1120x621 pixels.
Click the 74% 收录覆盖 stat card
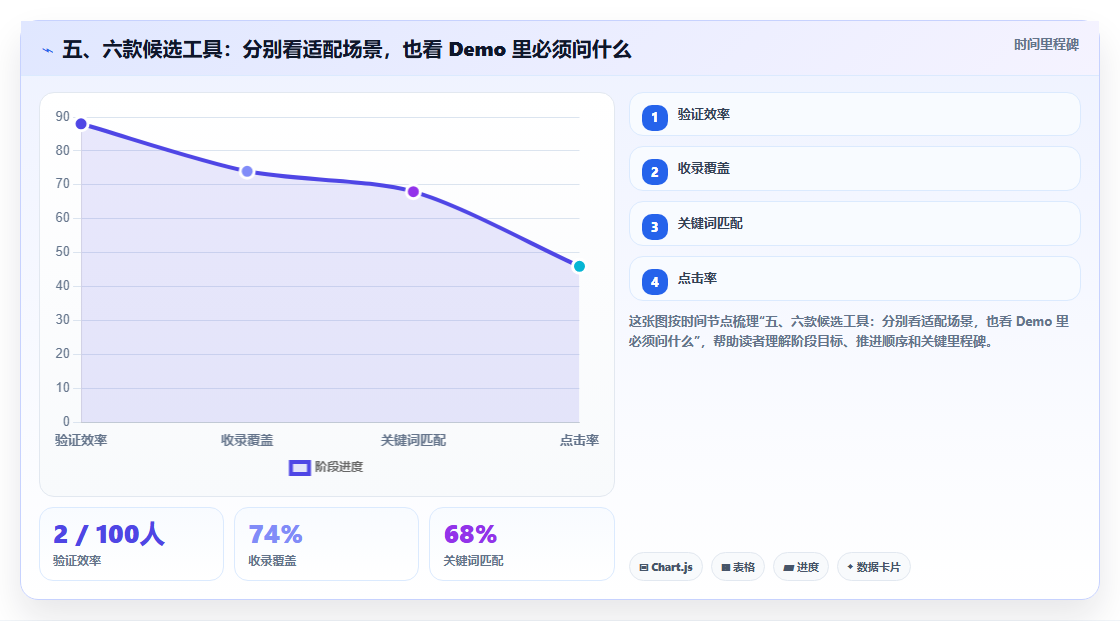[x=326, y=544]
